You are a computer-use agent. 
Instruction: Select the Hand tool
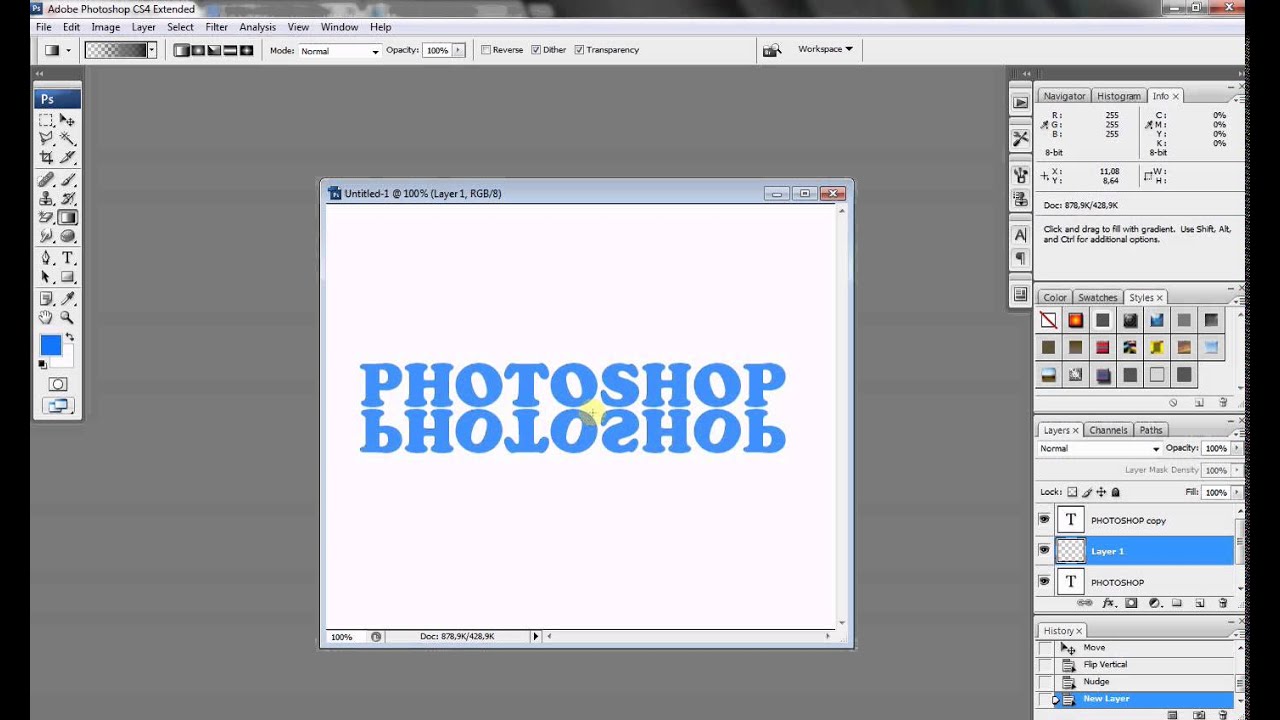(x=46, y=317)
